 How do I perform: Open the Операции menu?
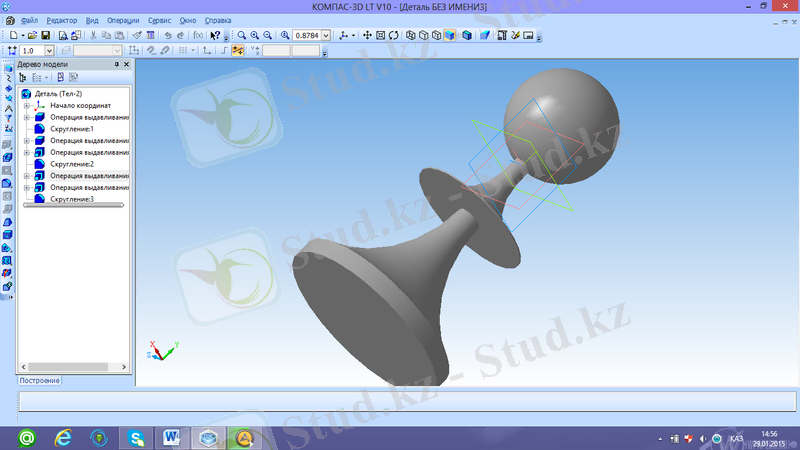[x=123, y=20]
